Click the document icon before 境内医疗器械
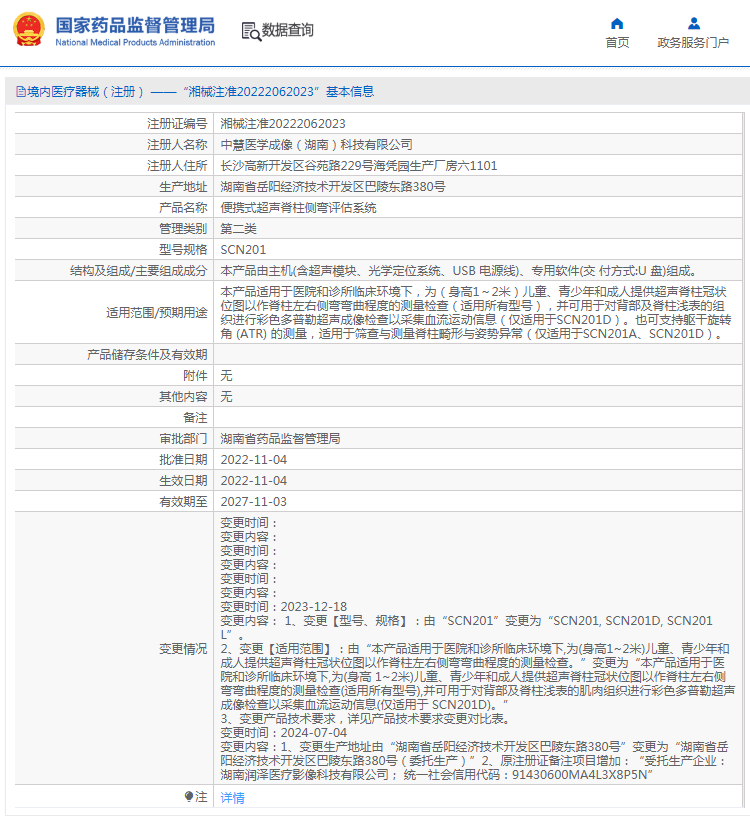 coord(20,92)
